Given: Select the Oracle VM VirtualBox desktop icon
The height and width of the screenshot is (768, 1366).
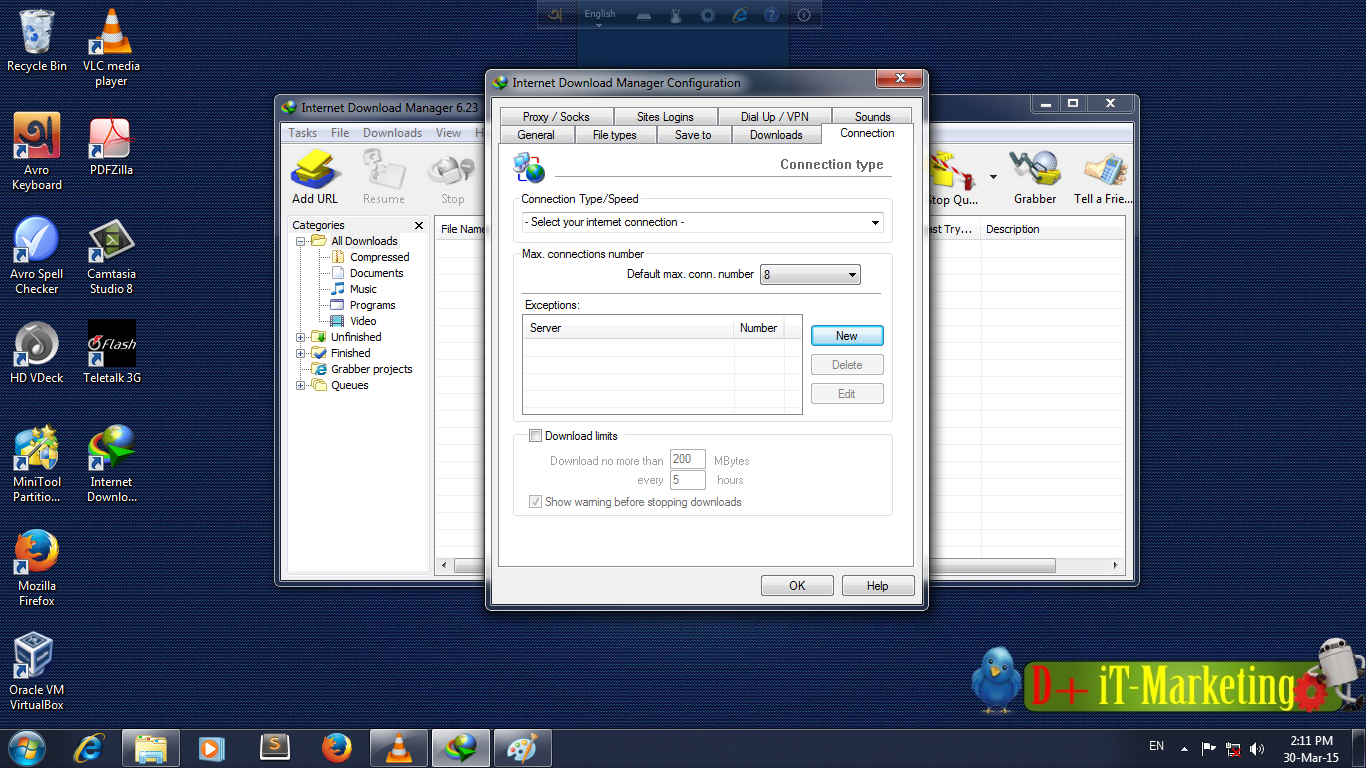Looking at the screenshot, I should pyautogui.click(x=37, y=672).
